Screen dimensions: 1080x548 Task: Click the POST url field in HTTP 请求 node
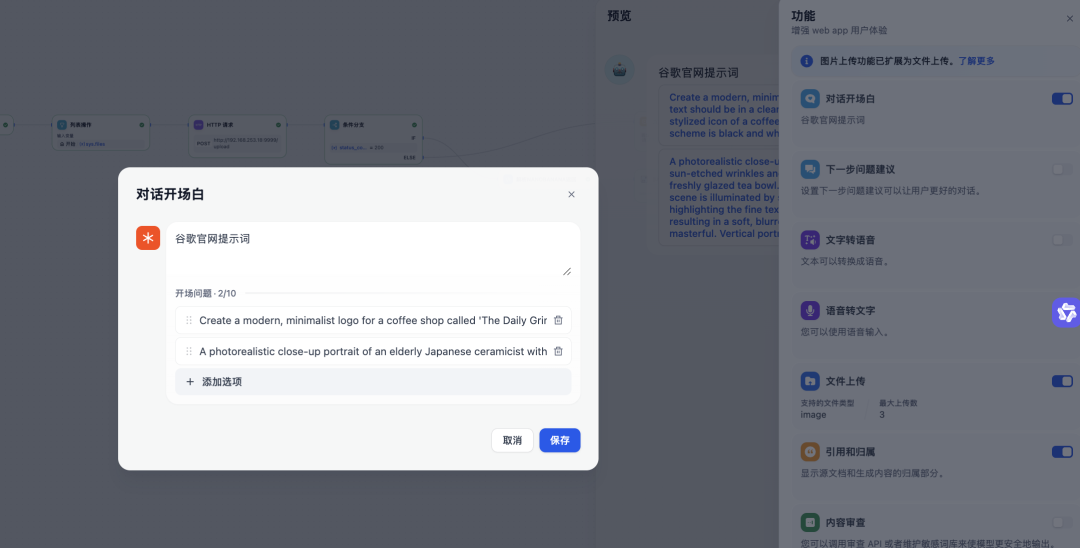coord(237,143)
